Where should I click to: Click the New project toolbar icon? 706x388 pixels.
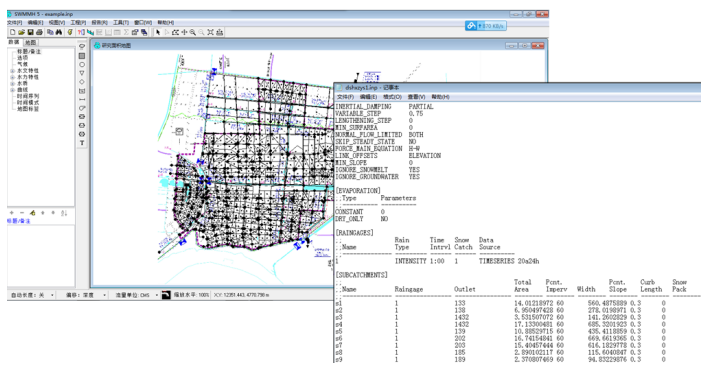pos(13,32)
